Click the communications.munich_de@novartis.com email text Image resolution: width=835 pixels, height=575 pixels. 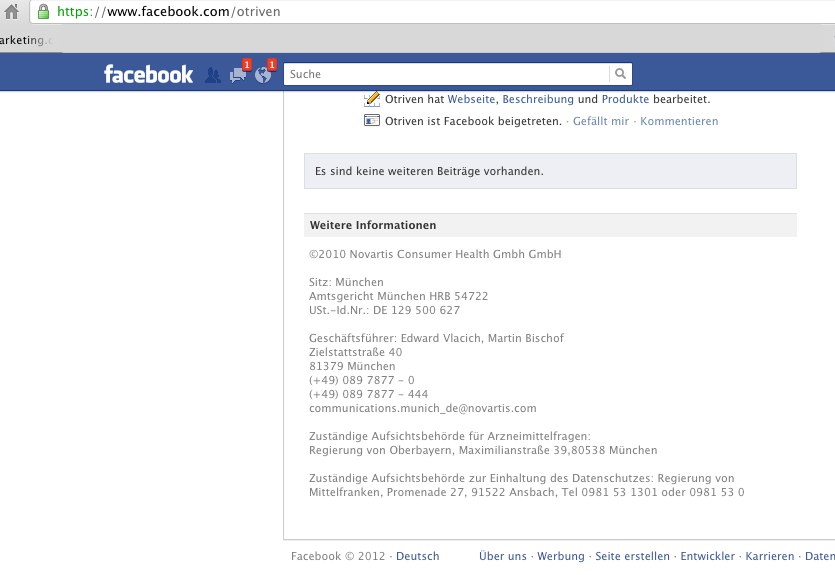click(422, 408)
